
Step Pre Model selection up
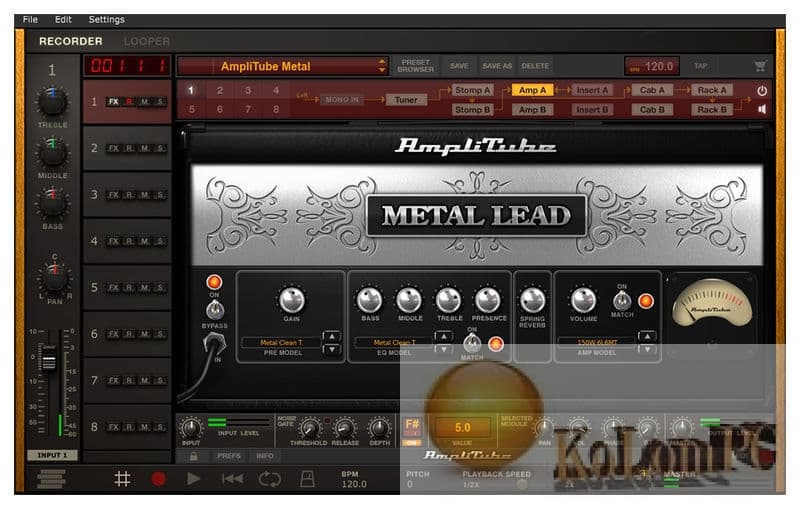332,336
